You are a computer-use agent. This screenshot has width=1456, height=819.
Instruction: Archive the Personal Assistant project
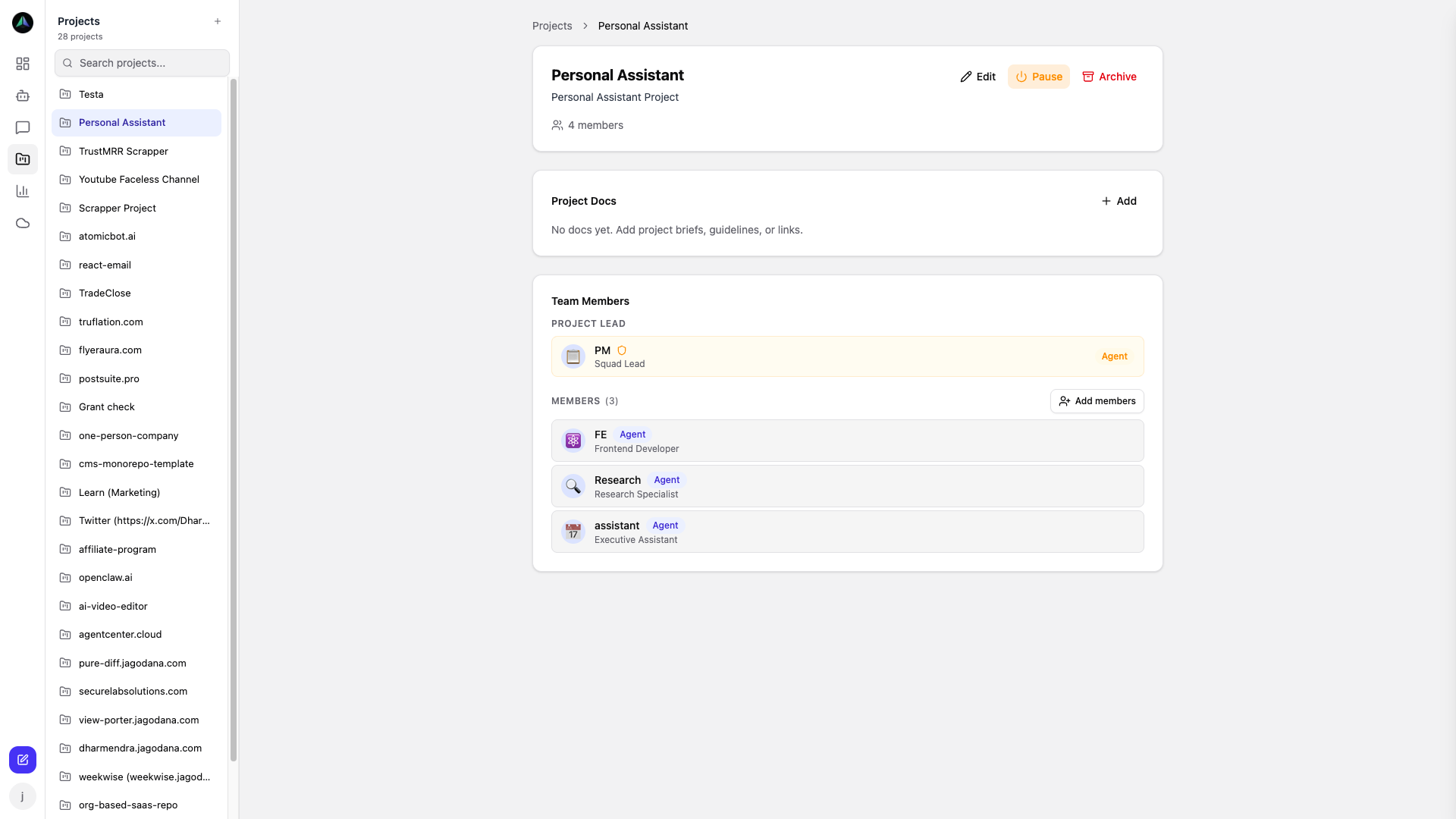(x=1109, y=77)
